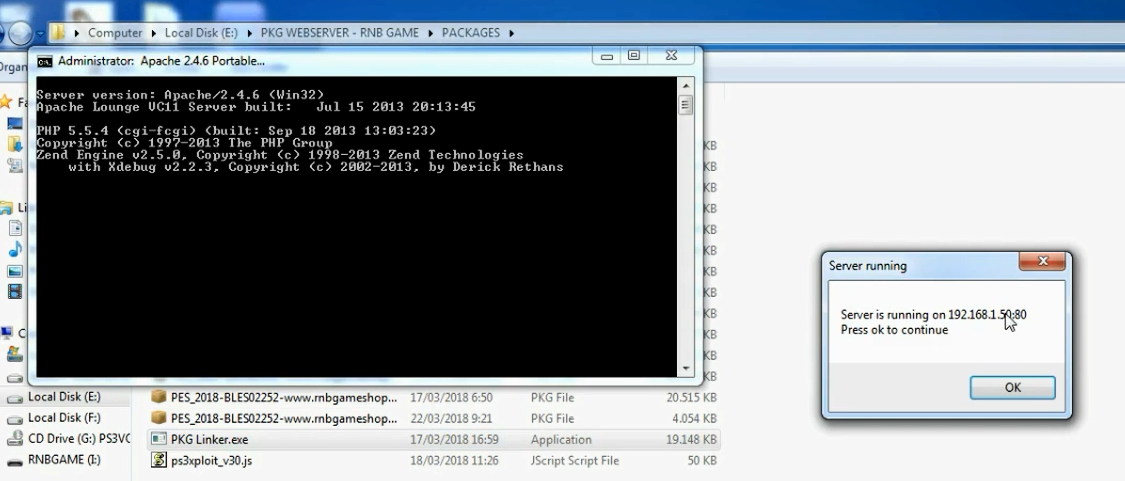1125x481 pixels.
Task: Click the 17/03/2018 16:59 date modified cell
Action: (454, 439)
